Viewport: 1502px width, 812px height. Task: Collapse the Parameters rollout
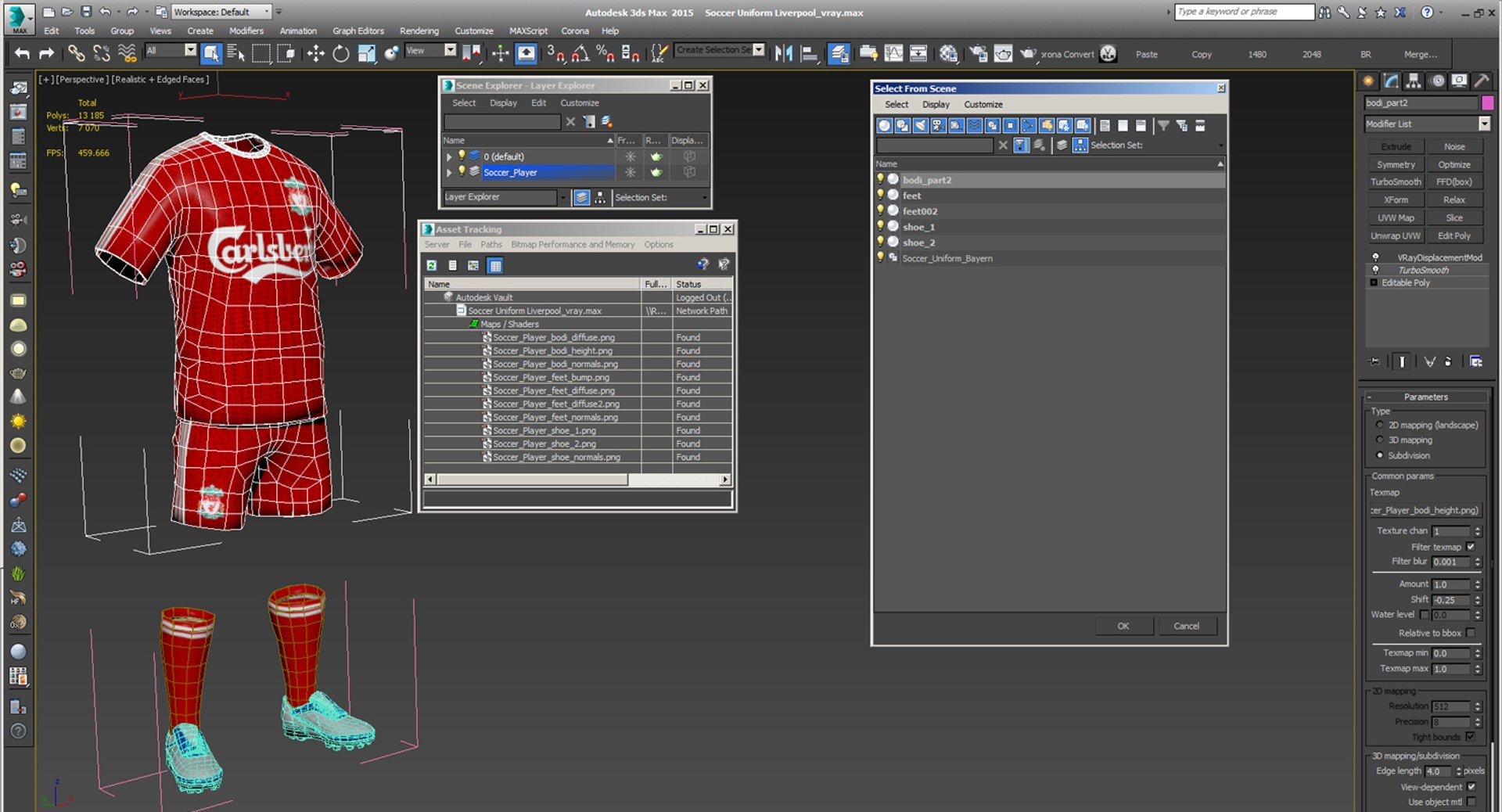click(x=1425, y=397)
